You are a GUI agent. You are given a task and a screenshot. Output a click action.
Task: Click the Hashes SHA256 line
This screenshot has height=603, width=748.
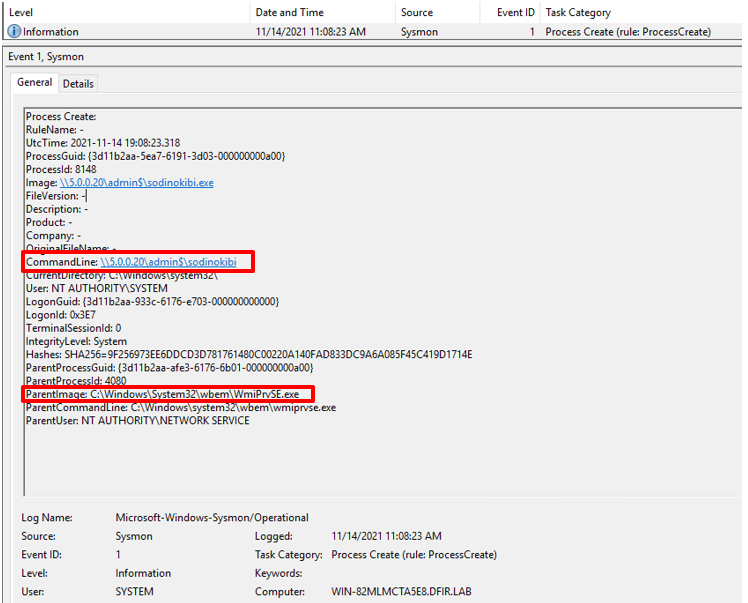coord(249,354)
